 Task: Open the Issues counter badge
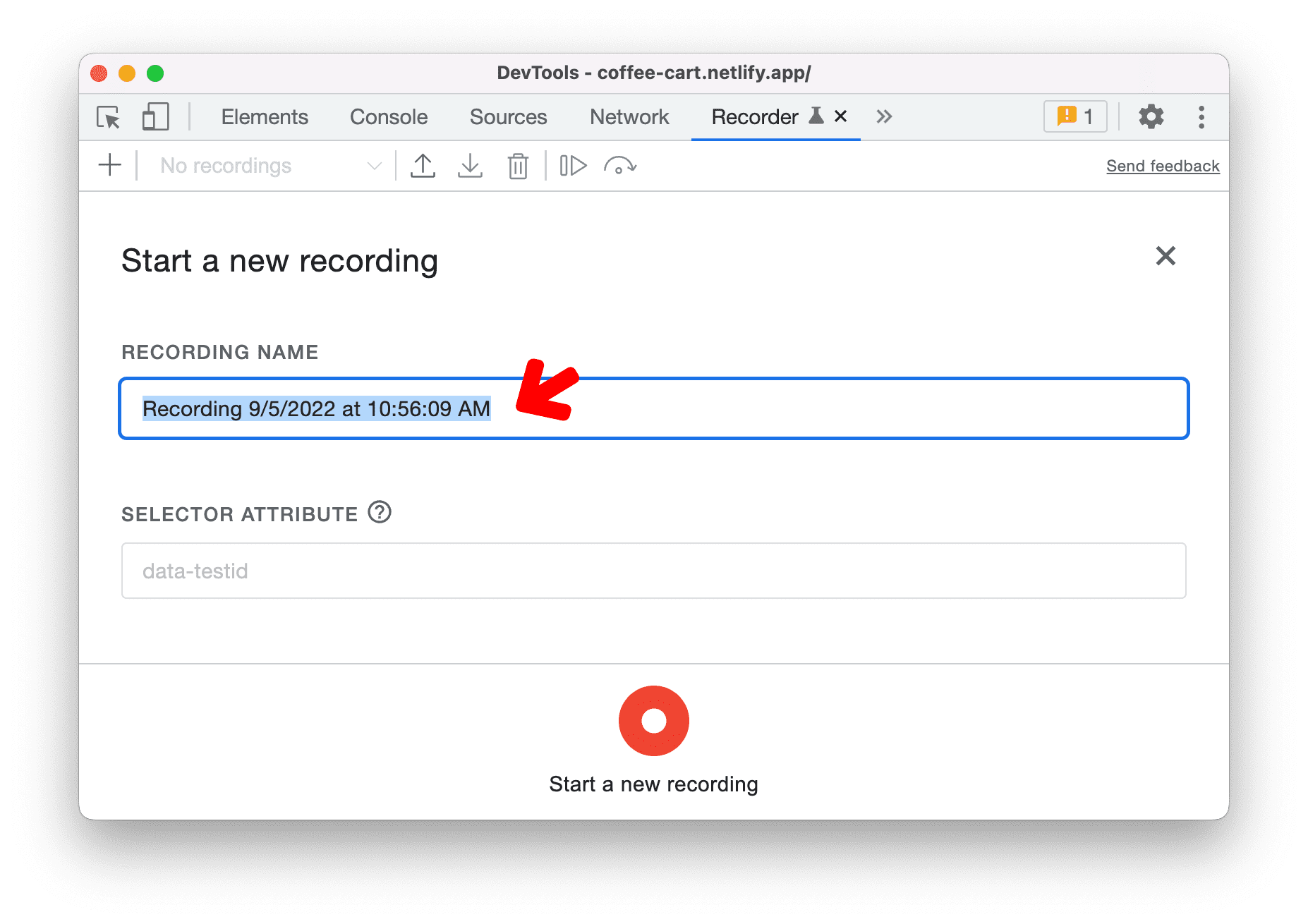(x=1074, y=116)
